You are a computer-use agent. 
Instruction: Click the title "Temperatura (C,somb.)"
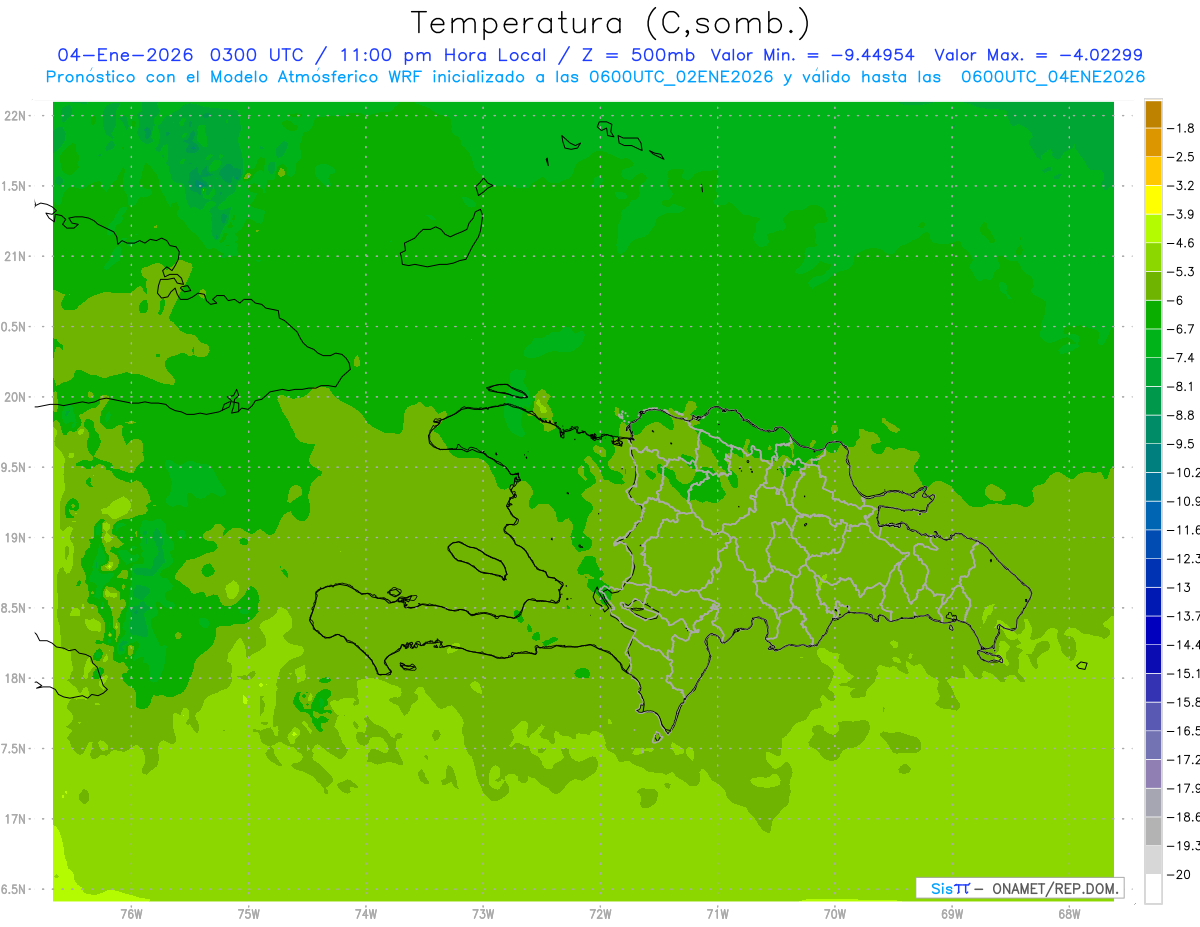tap(611, 23)
